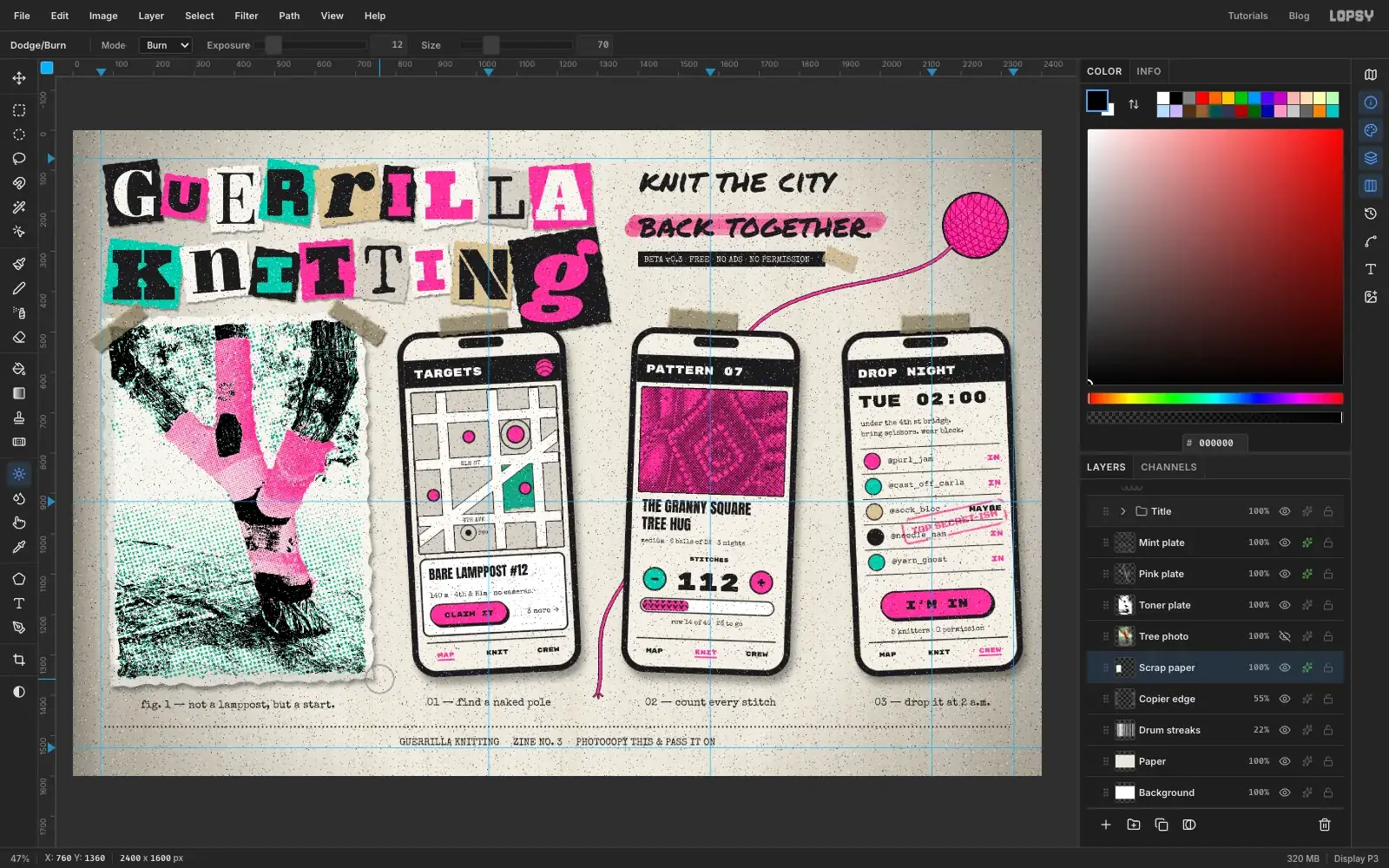1389x868 pixels.
Task: Select the Eyedropper tool
Action: pos(18,547)
